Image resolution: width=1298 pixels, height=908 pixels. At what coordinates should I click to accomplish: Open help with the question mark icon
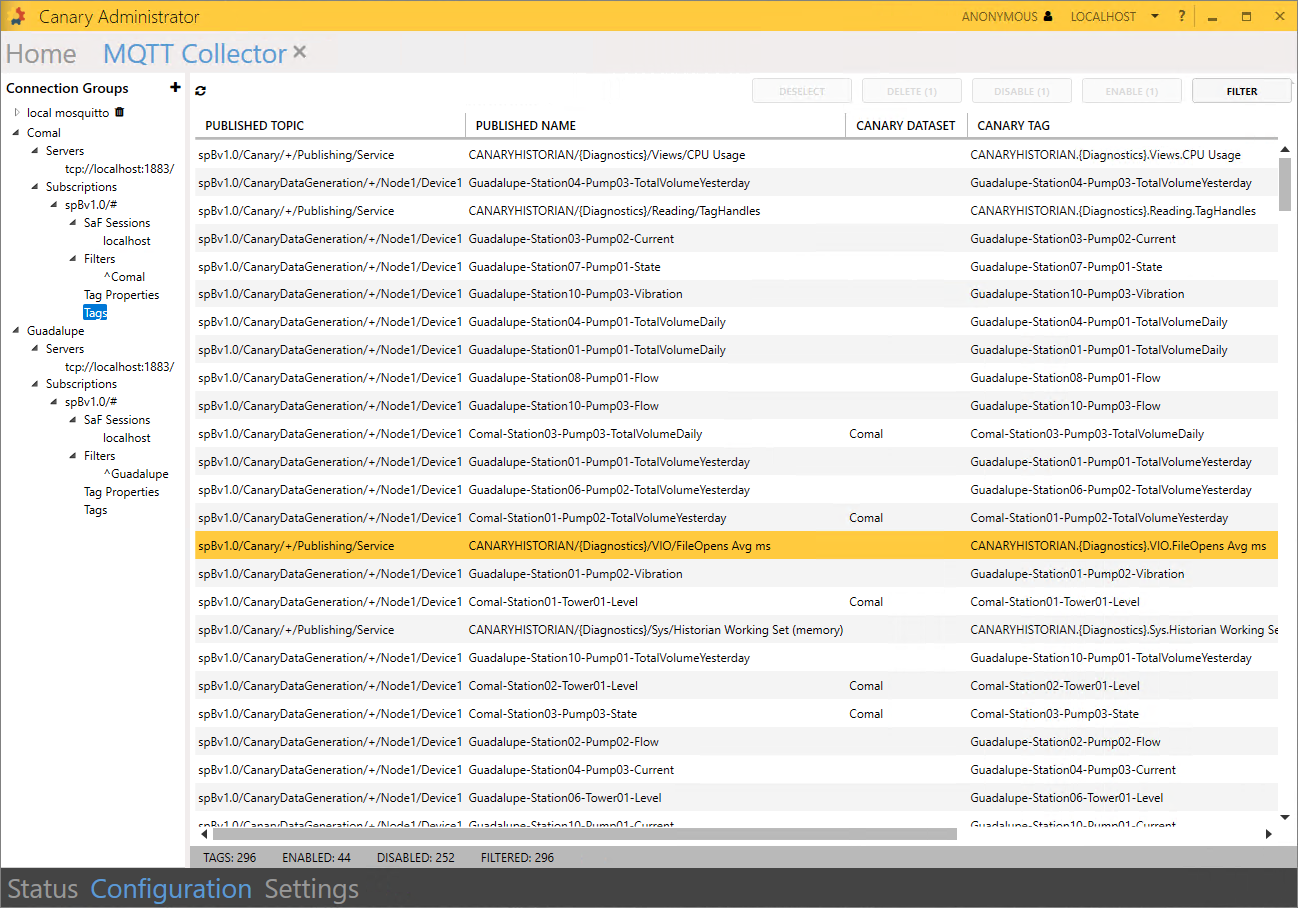tap(1181, 17)
